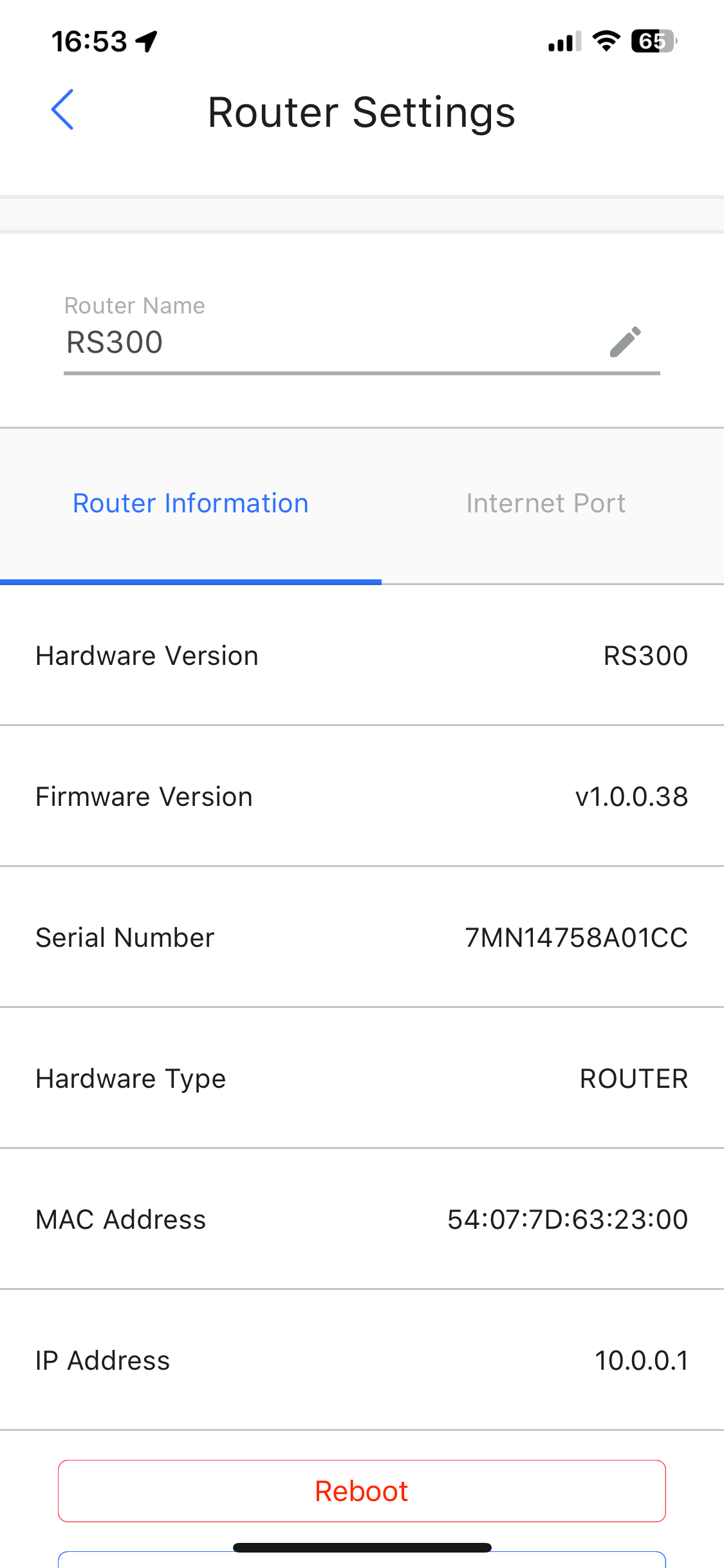Tap the Wi-Fi status icon
The image size is (724, 1568).
coord(606,41)
